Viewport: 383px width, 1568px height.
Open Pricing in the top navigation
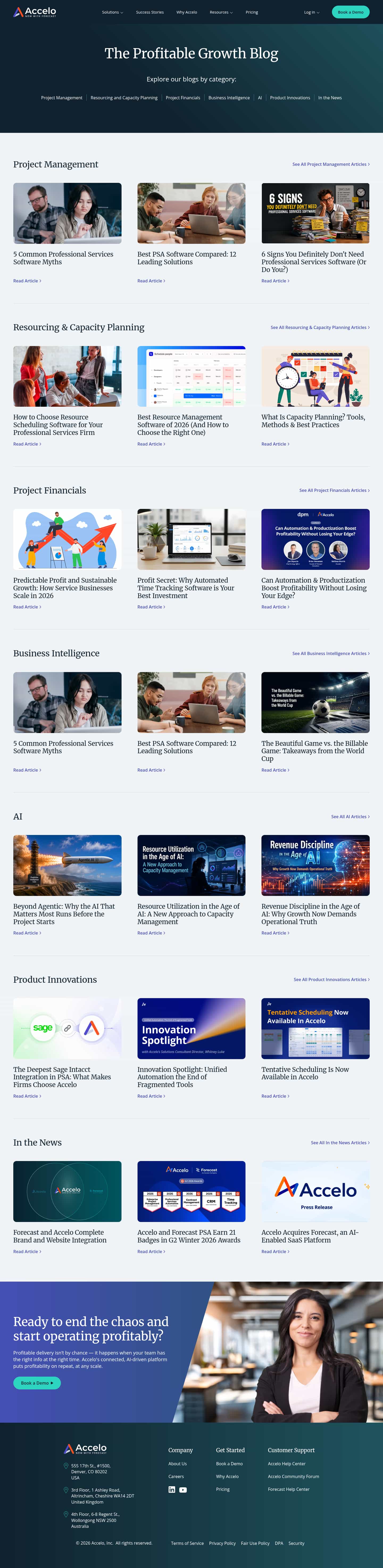[252, 12]
